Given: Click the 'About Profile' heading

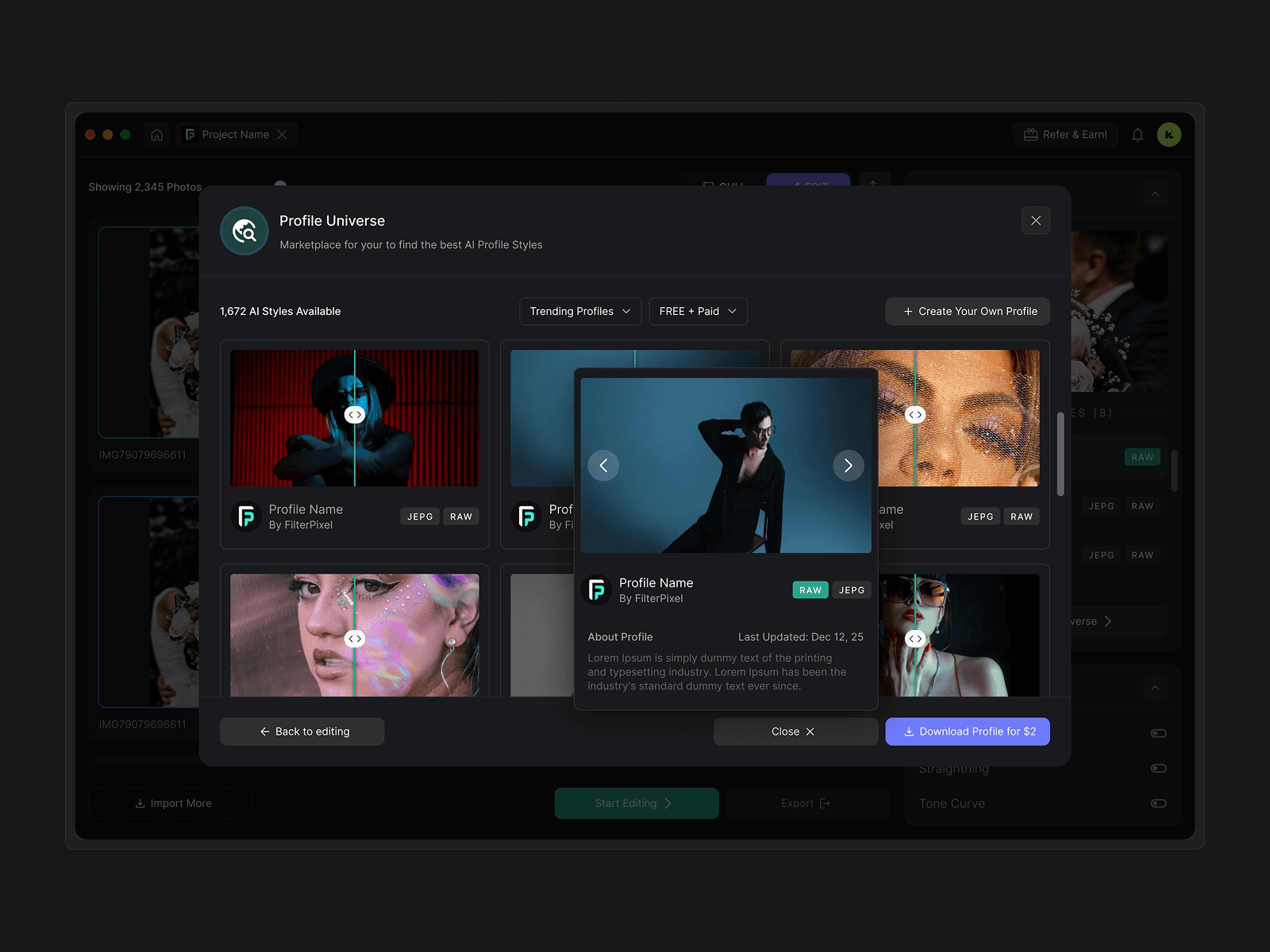Looking at the screenshot, I should (621, 637).
